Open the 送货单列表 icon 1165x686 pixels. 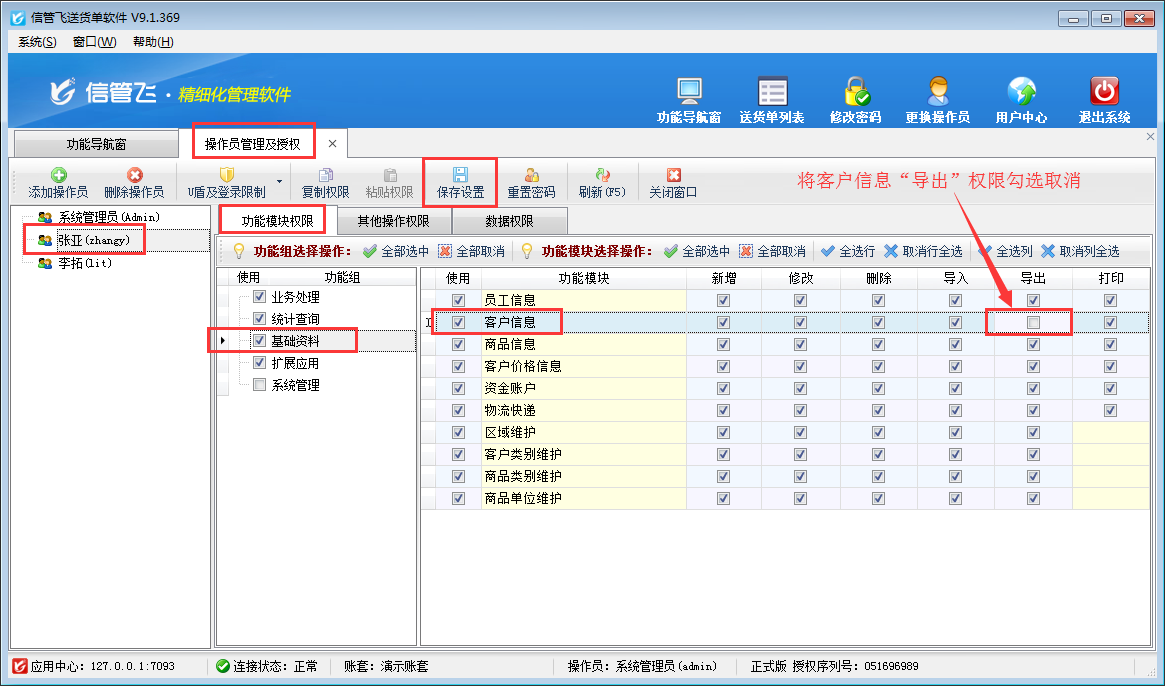(x=772, y=92)
